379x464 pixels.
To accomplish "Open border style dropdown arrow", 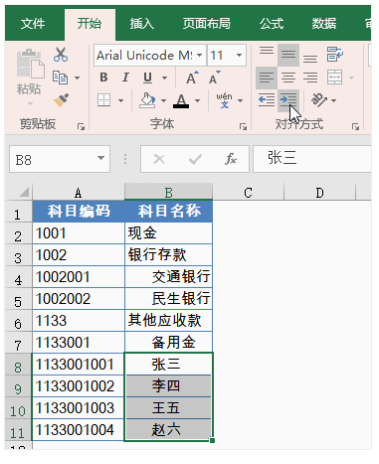I will coord(121,100).
